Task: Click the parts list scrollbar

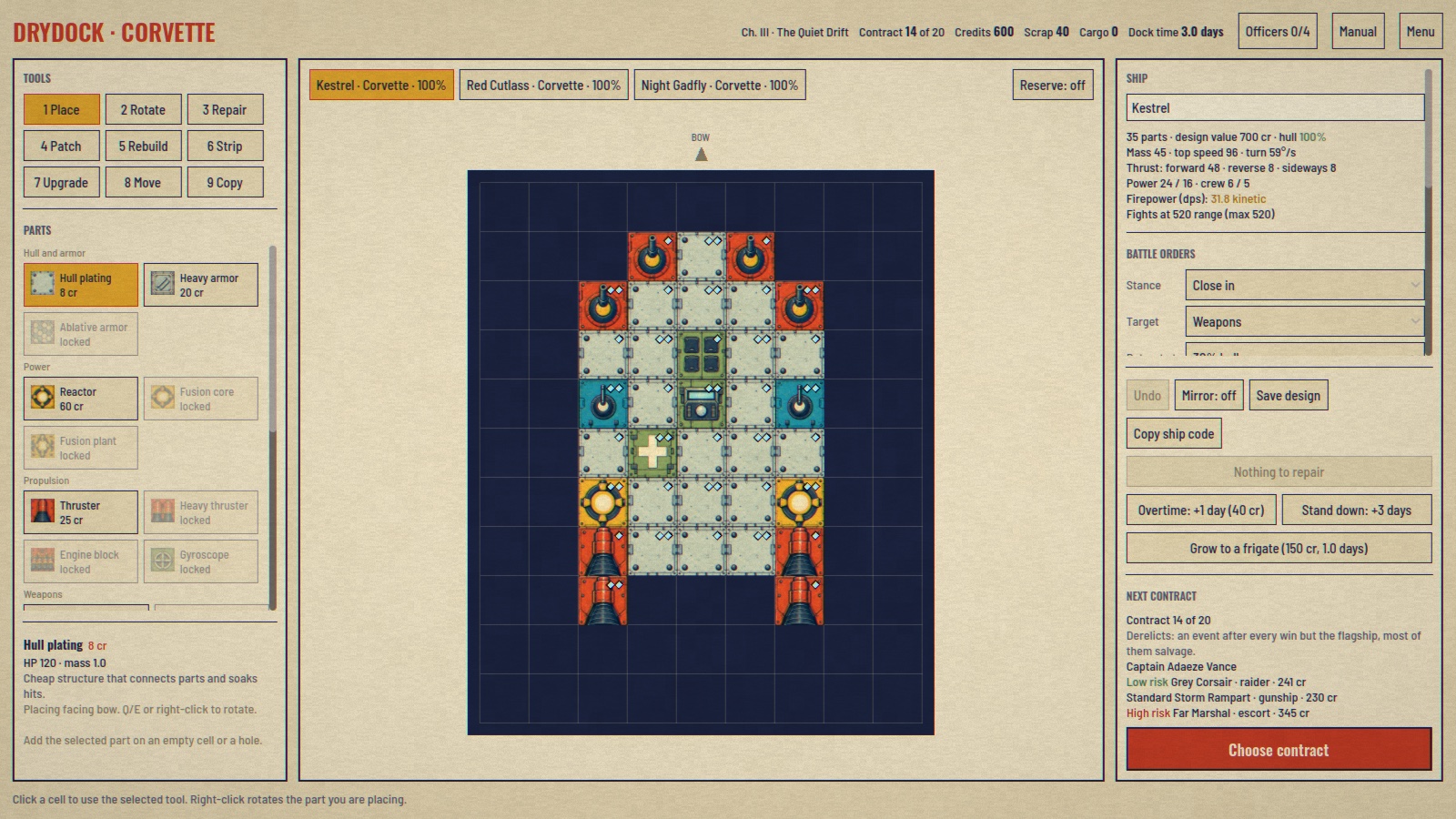Action: click(x=273, y=428)
